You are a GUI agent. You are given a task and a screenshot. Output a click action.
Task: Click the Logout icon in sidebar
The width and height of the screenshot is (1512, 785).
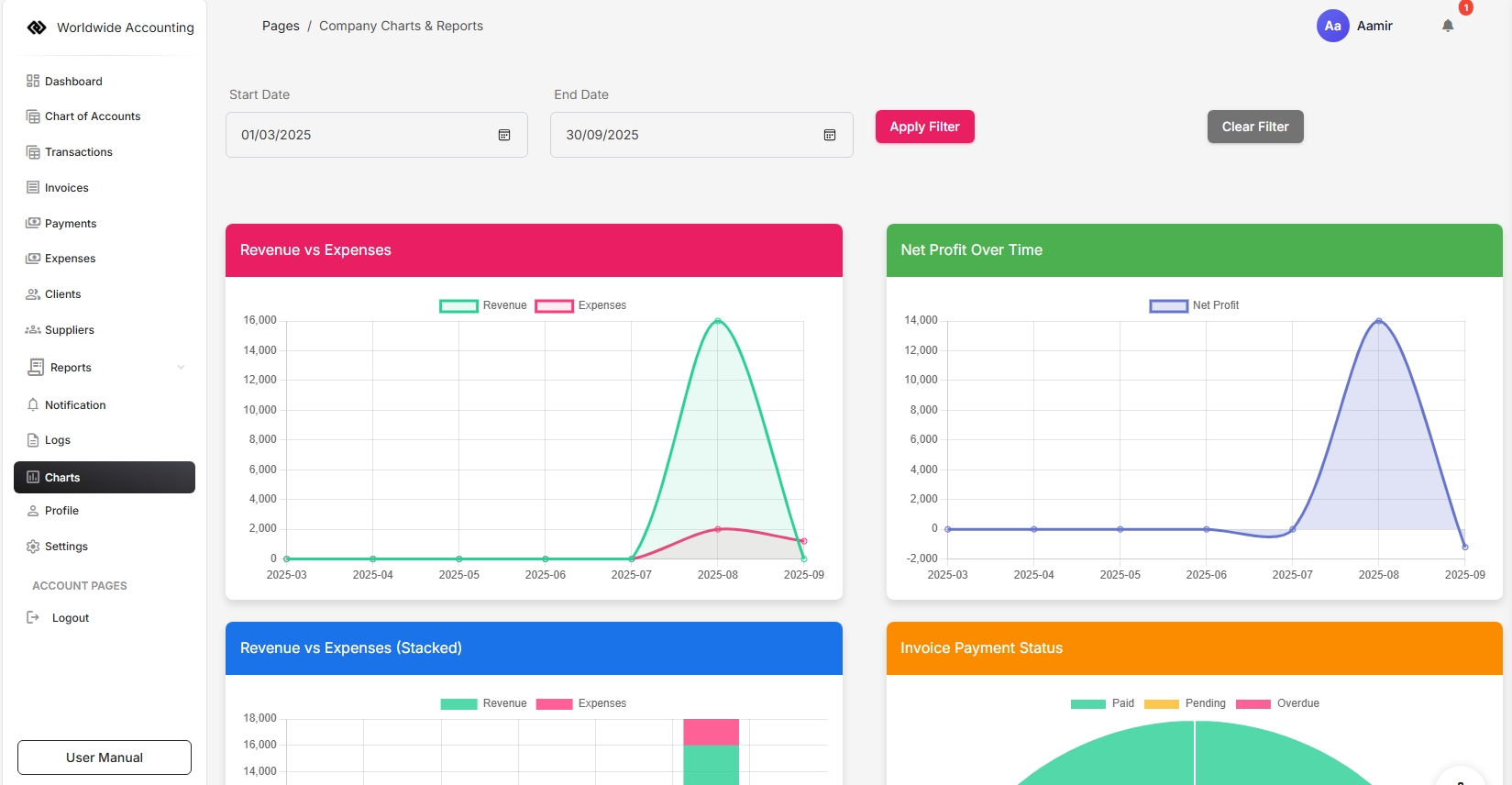pyautogui.click(x=33, y=618)
